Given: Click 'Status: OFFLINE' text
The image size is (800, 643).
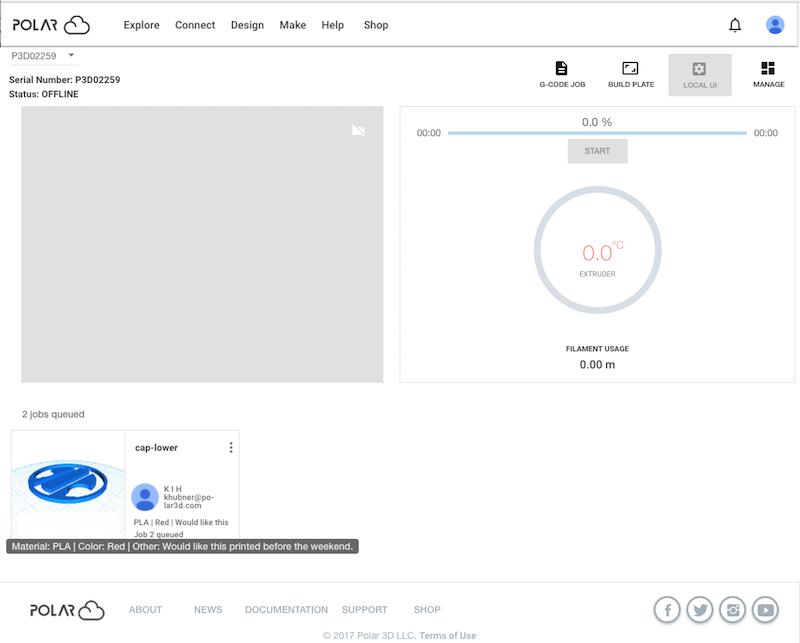Looking at the screenshot, I should pyautogui.click(x=43, y=94).
